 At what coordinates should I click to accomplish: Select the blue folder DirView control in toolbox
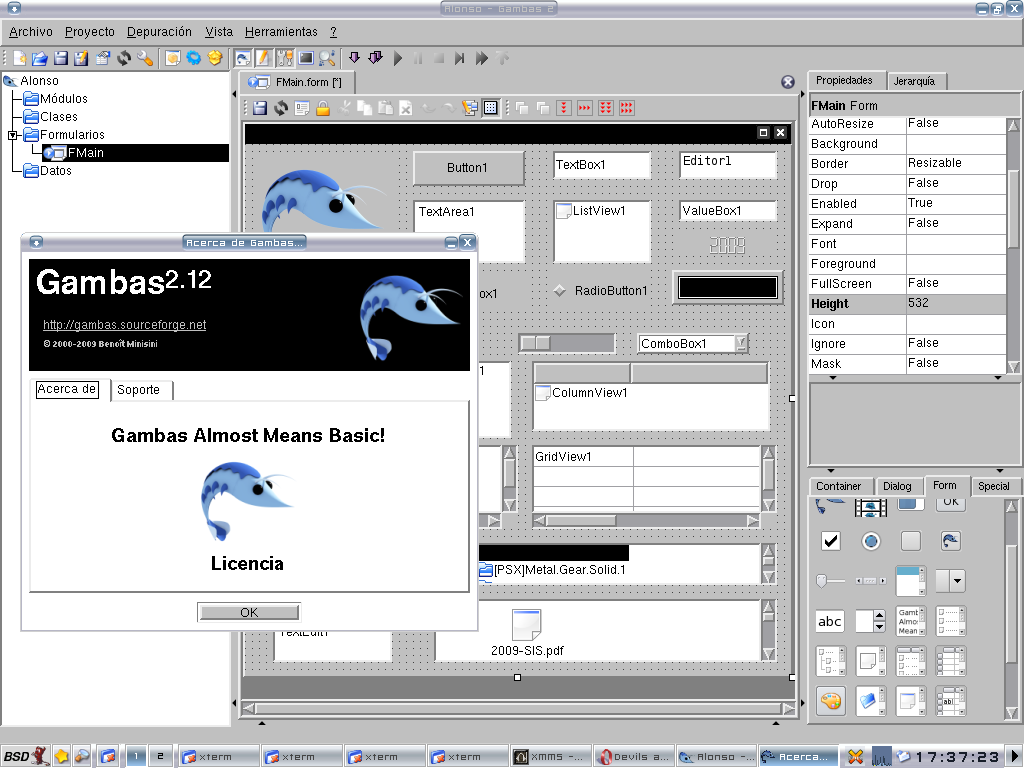pyautogui.click(x=871, y=701)
